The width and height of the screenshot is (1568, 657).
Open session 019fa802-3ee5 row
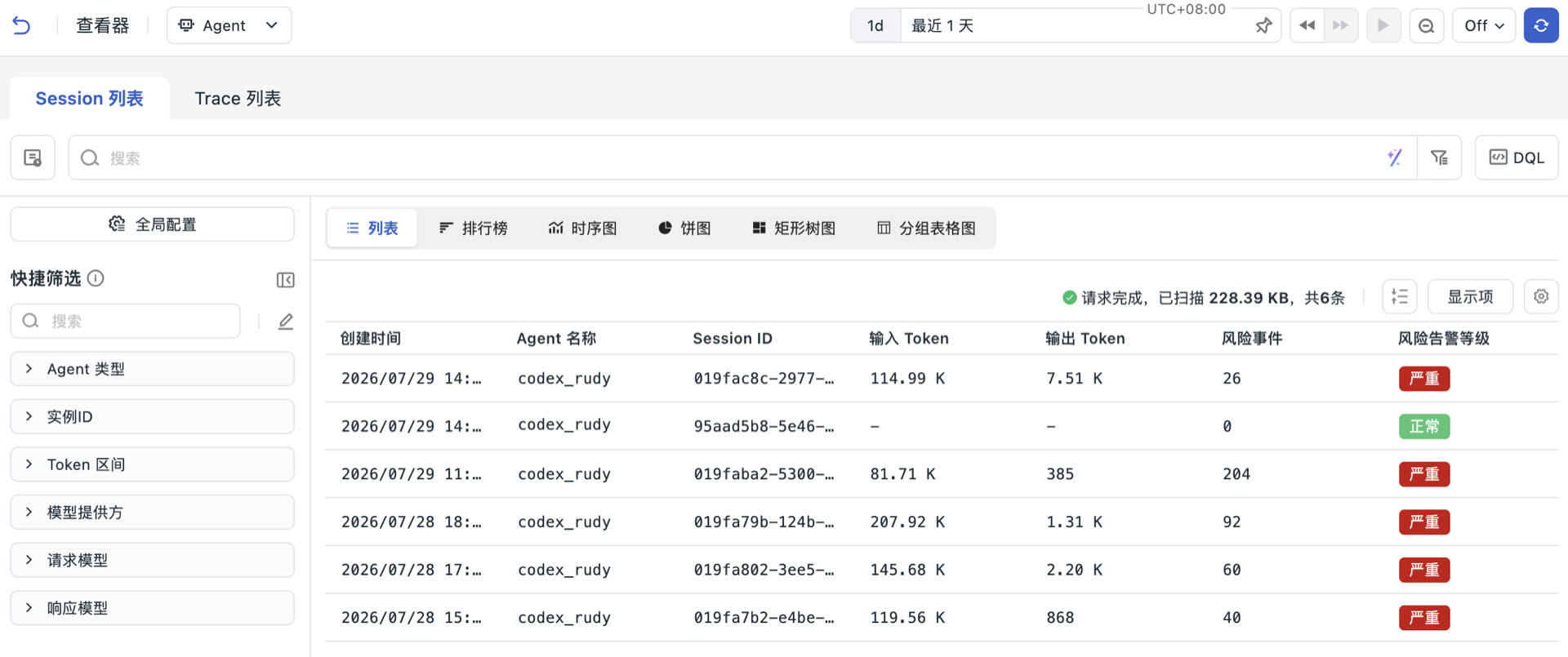point(942,570)
